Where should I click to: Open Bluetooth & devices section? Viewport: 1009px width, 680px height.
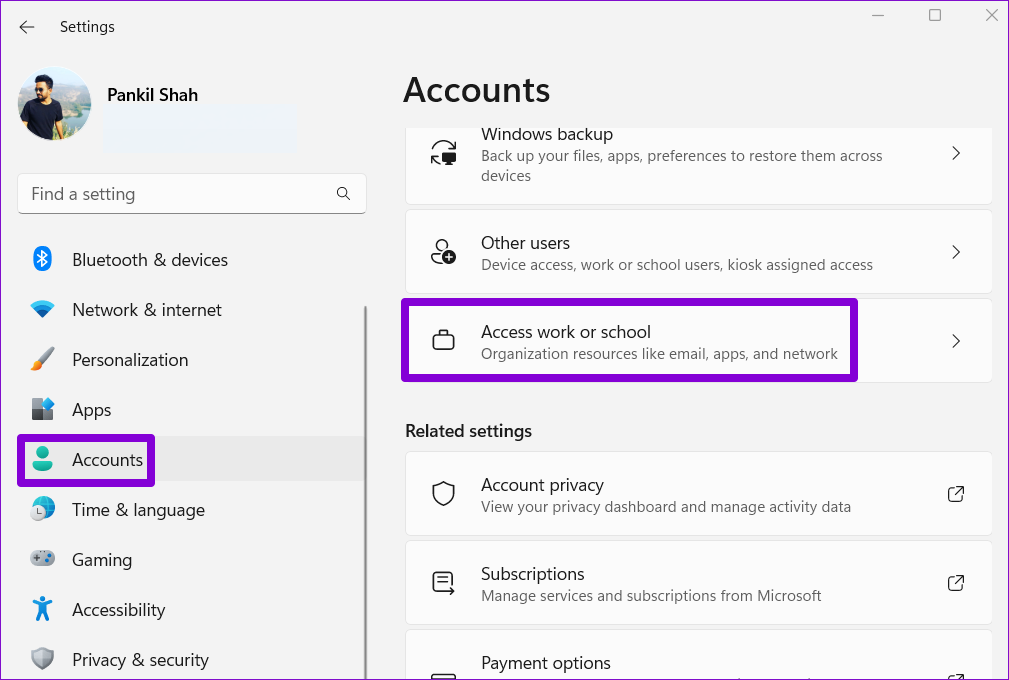[x=192, y=260]
